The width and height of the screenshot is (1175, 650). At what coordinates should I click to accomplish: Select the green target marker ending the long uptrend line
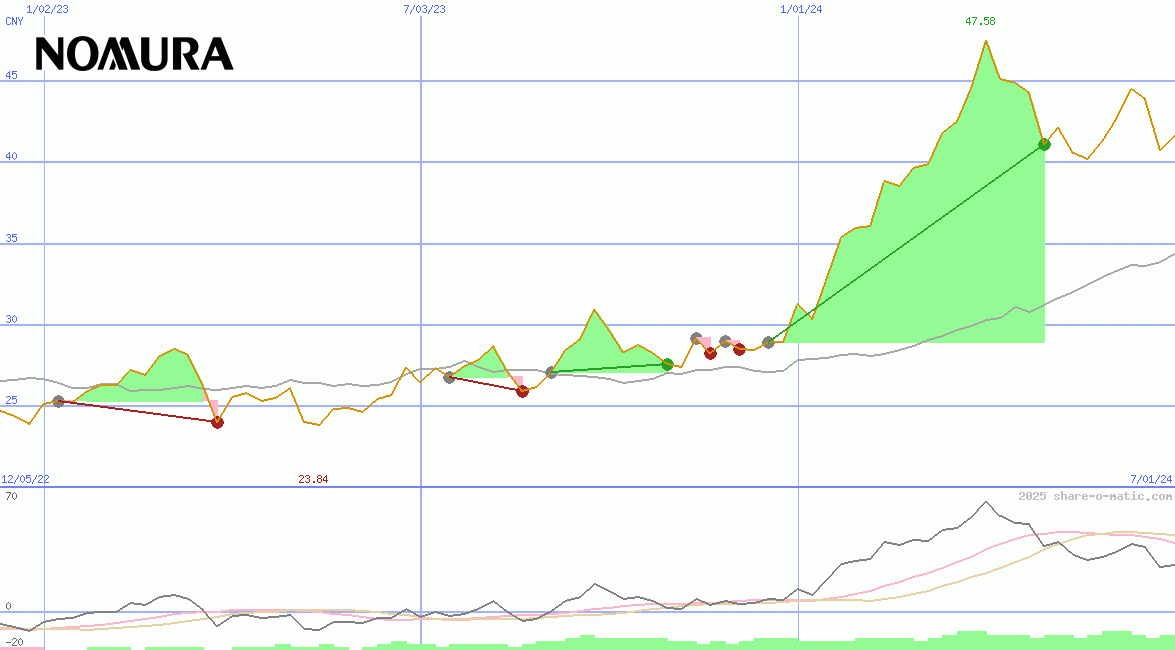(x=1046, y=143)
